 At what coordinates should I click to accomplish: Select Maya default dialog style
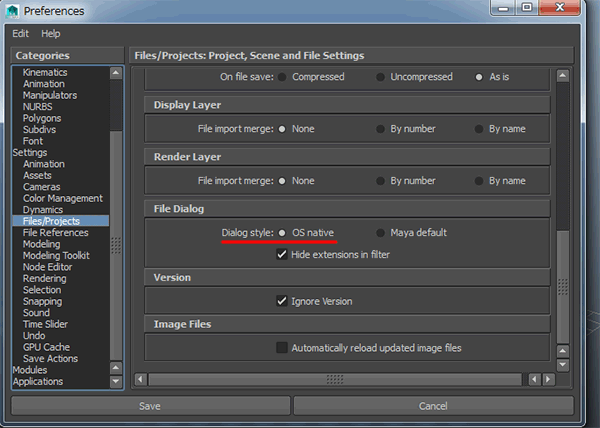(x=380, y=233)
